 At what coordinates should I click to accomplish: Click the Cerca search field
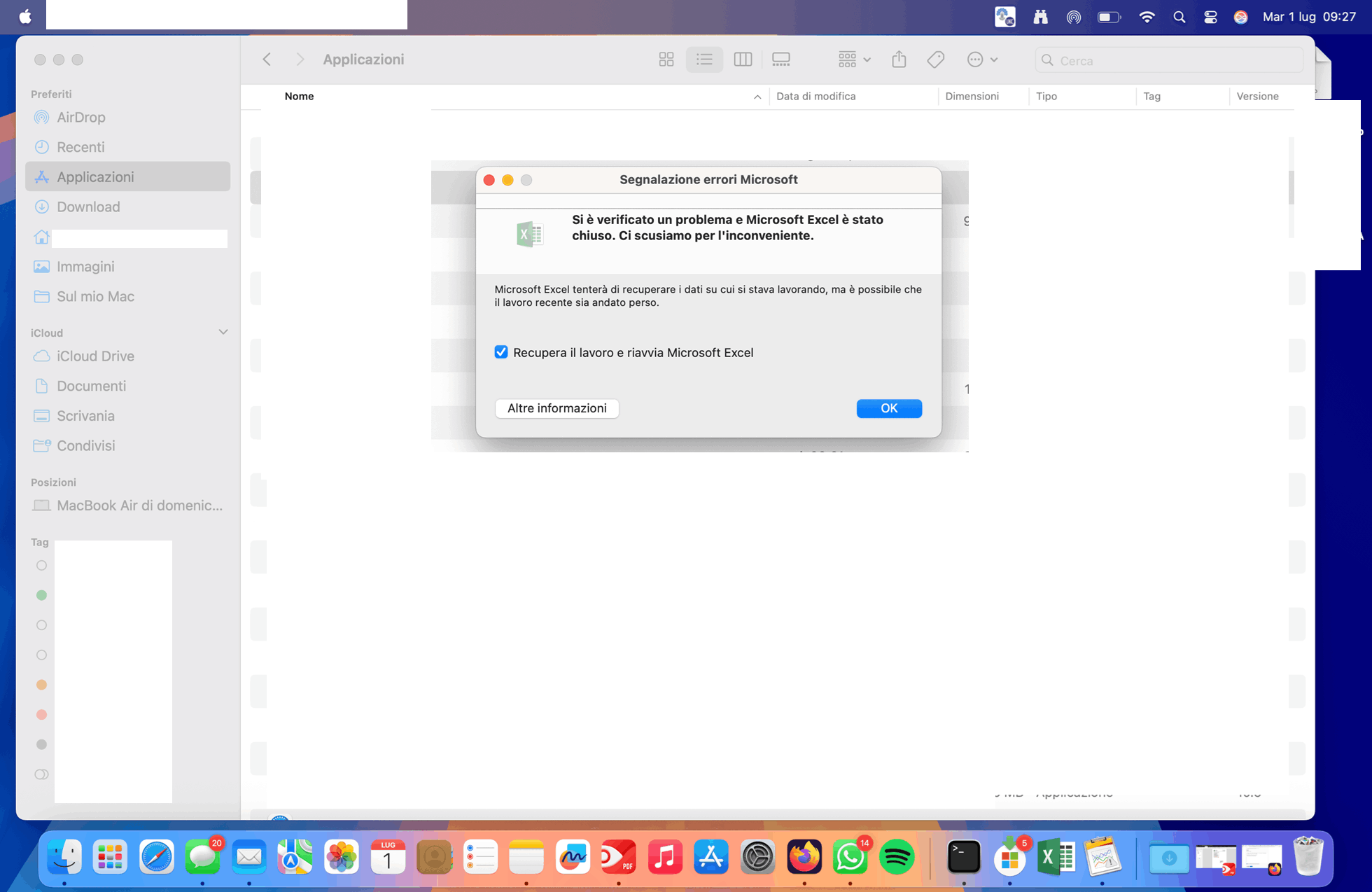[x=1169, y=60]
